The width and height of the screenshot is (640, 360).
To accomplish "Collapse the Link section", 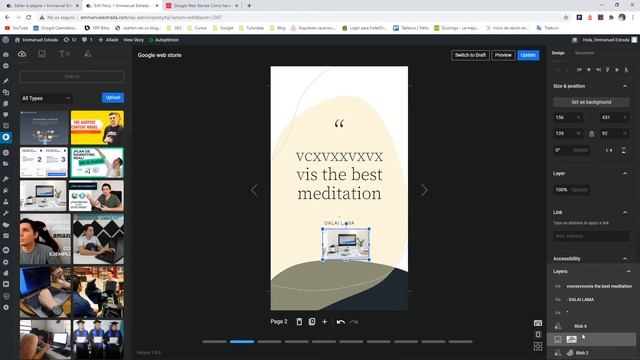I will [x=625, y=212].
